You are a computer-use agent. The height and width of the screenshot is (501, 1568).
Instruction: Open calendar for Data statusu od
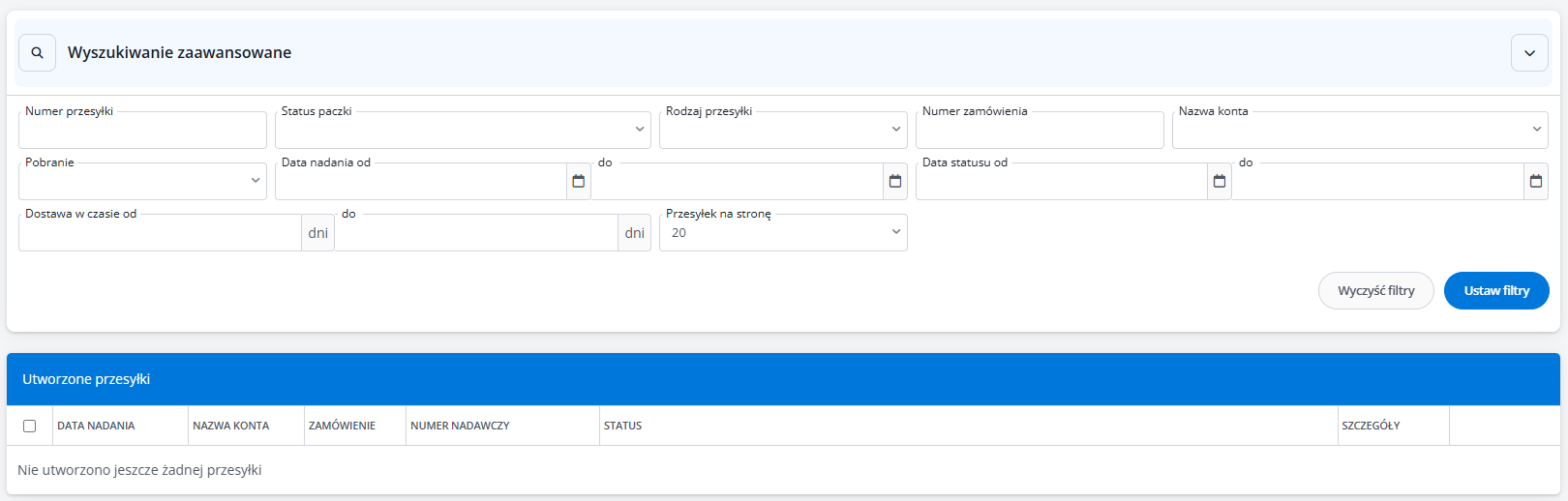(x=1219, y=181)
